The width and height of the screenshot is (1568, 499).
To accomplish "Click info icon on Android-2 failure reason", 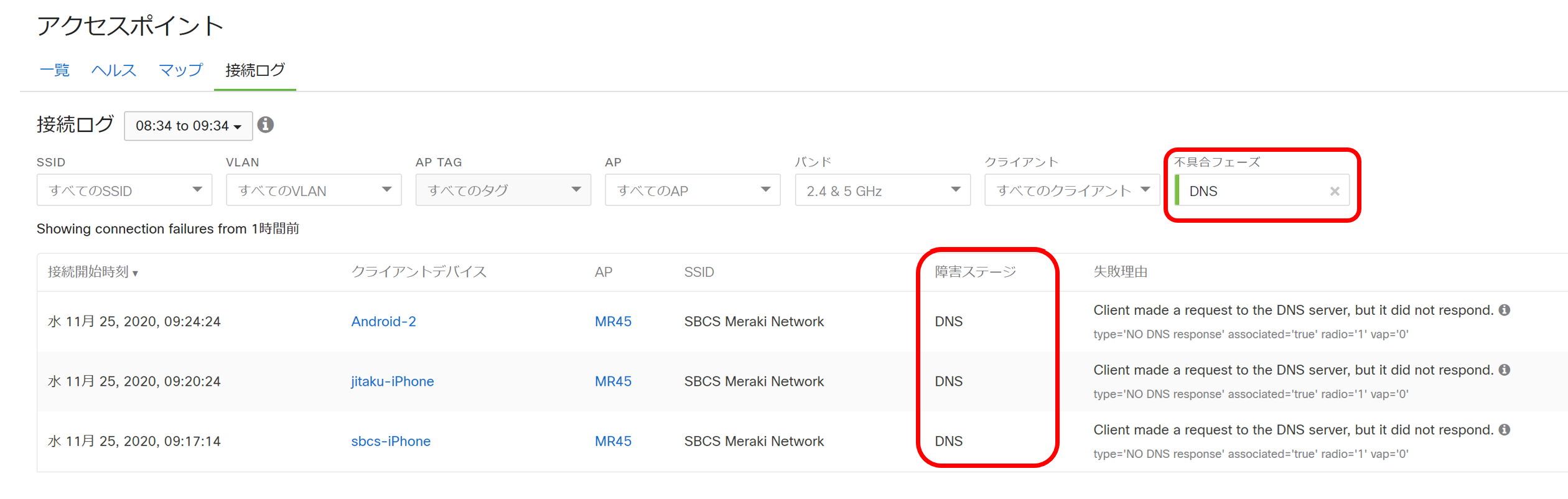I will (1505, 310).
